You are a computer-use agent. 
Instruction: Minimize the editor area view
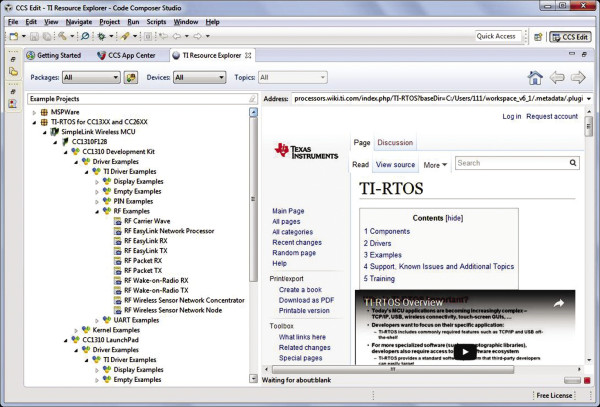pos(572,54)
